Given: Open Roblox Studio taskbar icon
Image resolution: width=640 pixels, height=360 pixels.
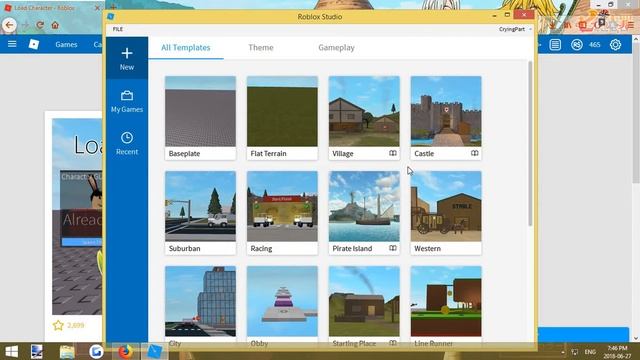Looking at the screenshot, I should (155, 351).
